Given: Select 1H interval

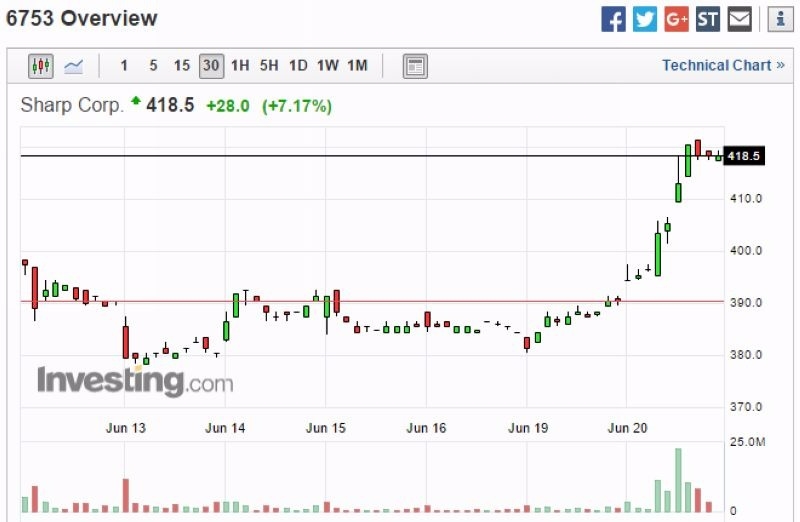Looking at the screenshot, I should pos(240,66).
